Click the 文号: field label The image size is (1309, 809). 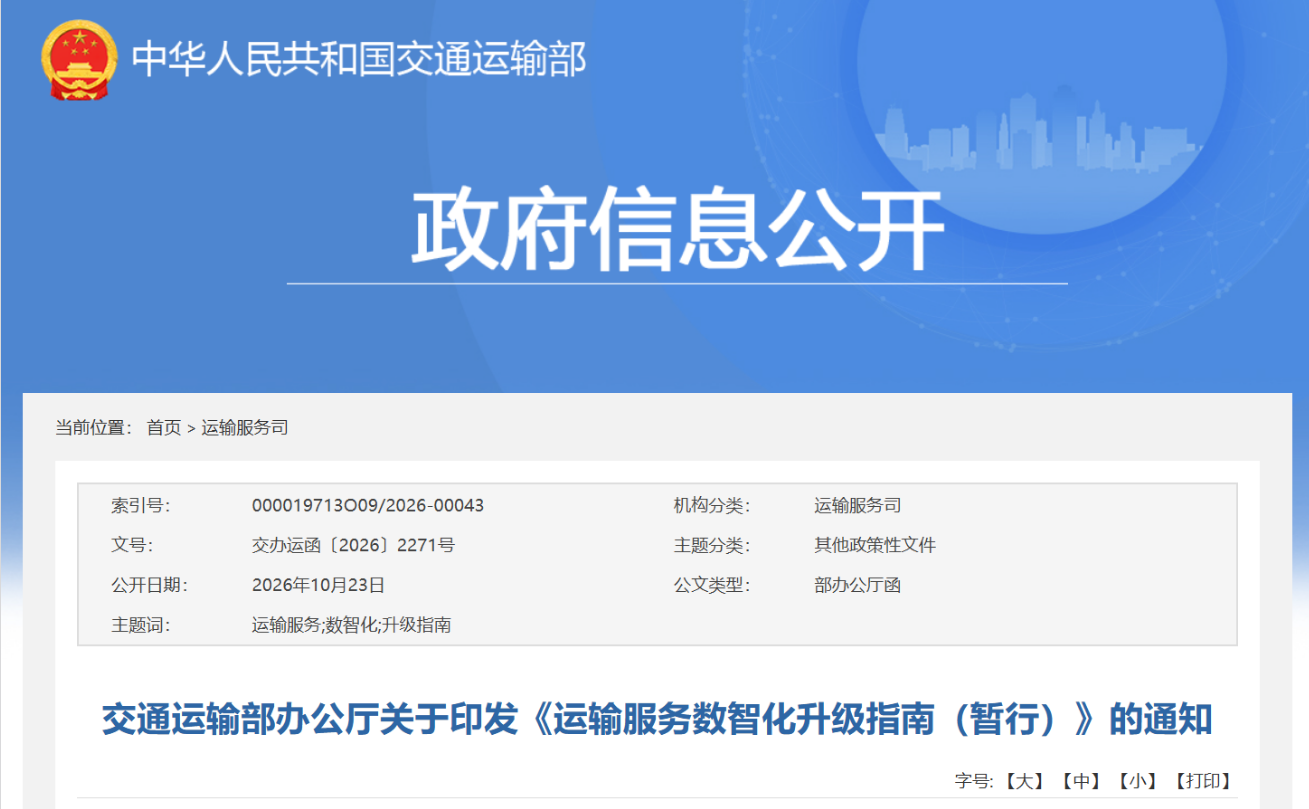point(132,546)
